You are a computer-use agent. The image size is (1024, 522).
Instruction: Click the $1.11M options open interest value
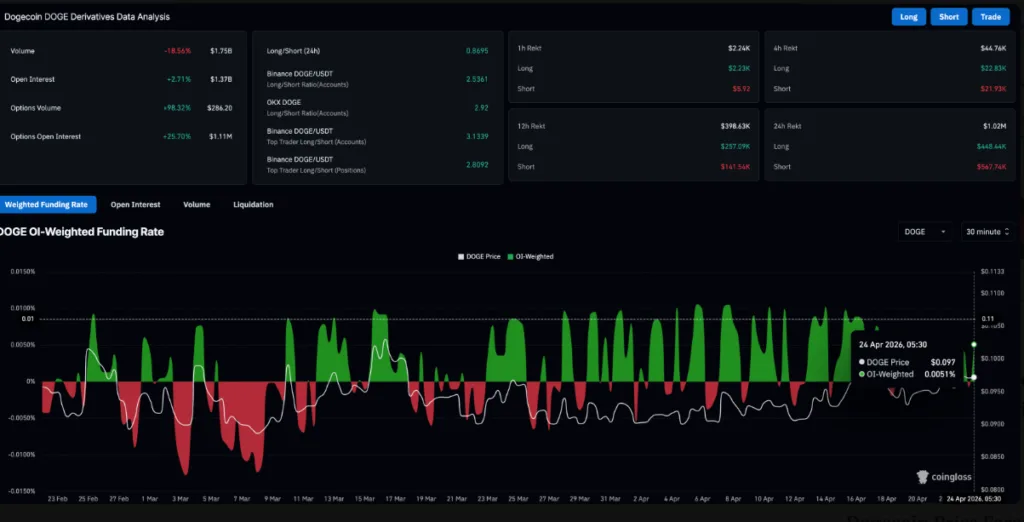221,137
